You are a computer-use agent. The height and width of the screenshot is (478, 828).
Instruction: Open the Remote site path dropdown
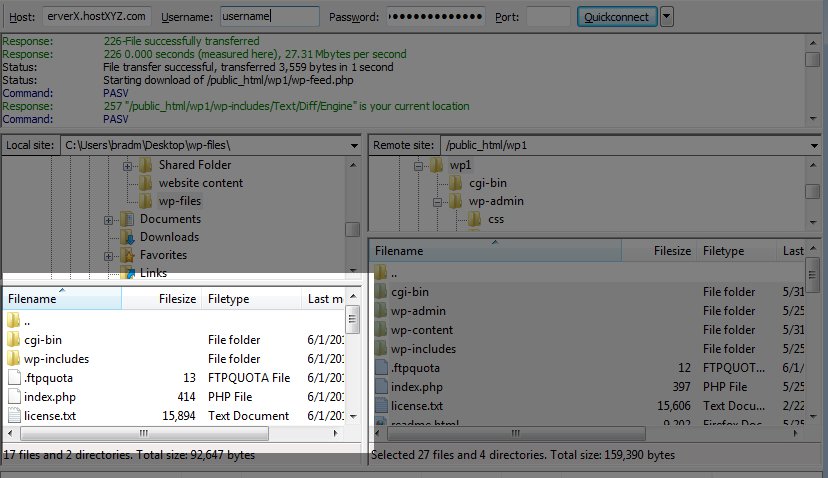point(814,145)
